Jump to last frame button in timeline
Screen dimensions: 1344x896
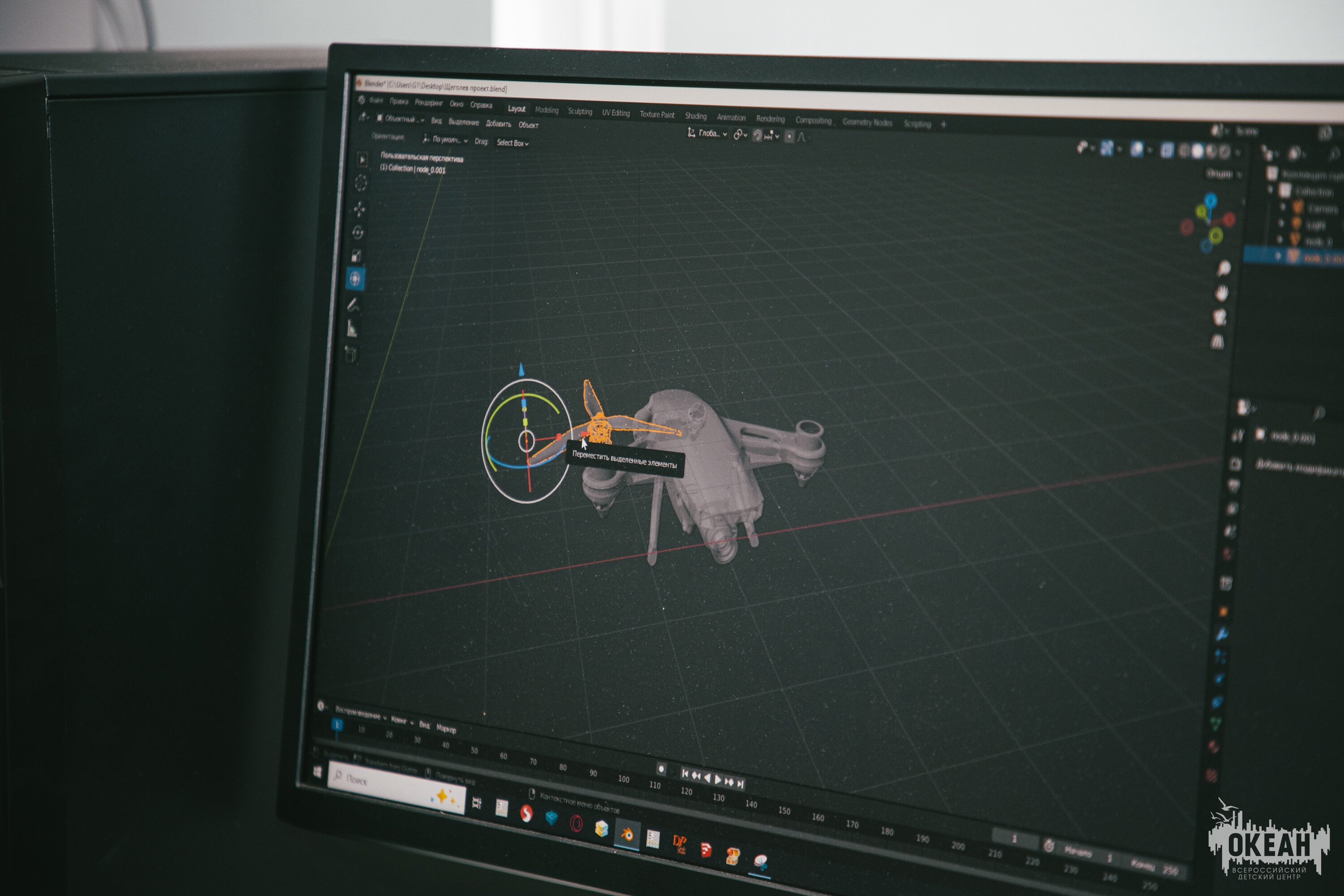[x=741, y=784]
